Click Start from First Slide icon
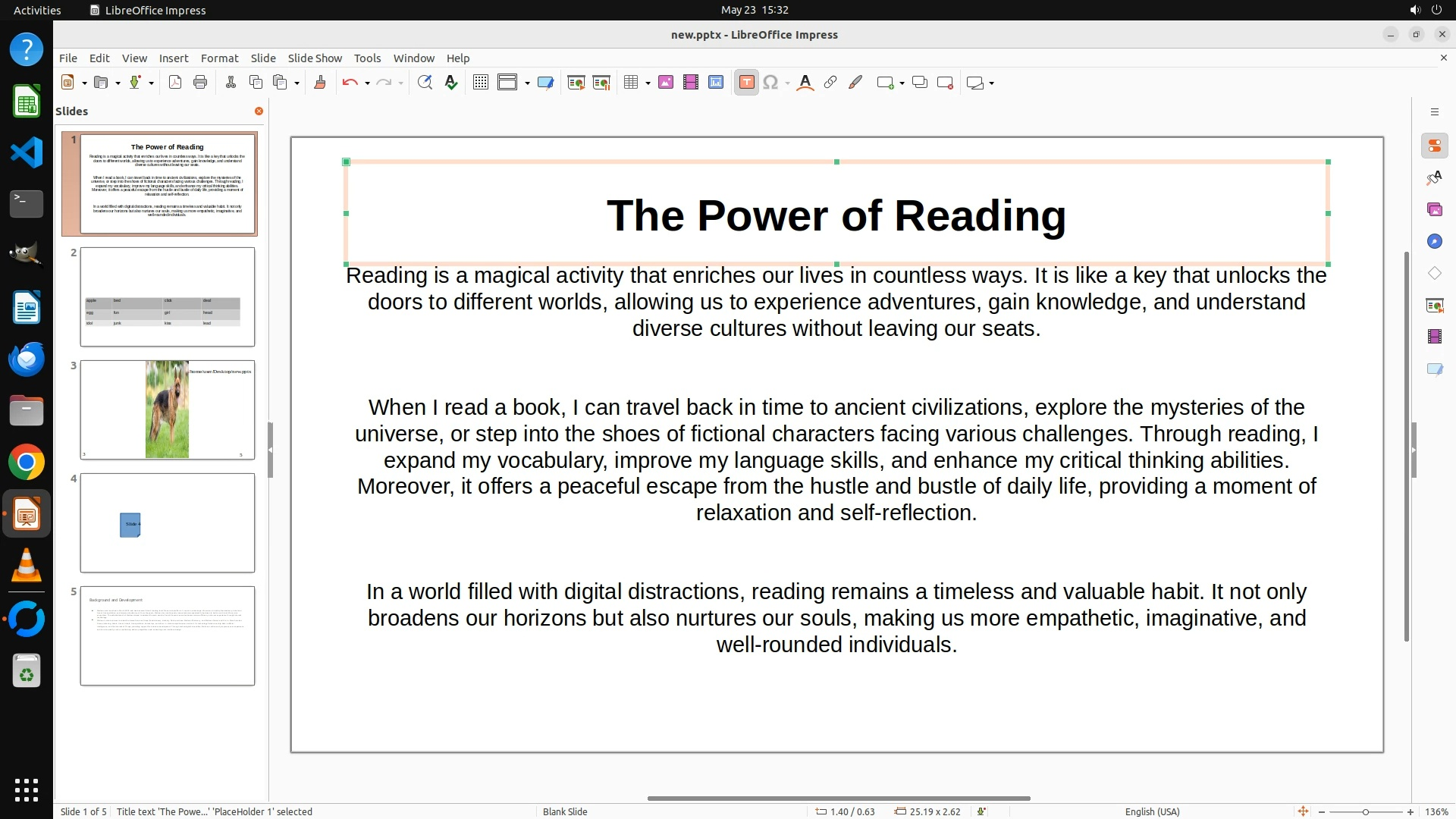This screenshot has height=819, width=1456. click(x=576, y=83)
